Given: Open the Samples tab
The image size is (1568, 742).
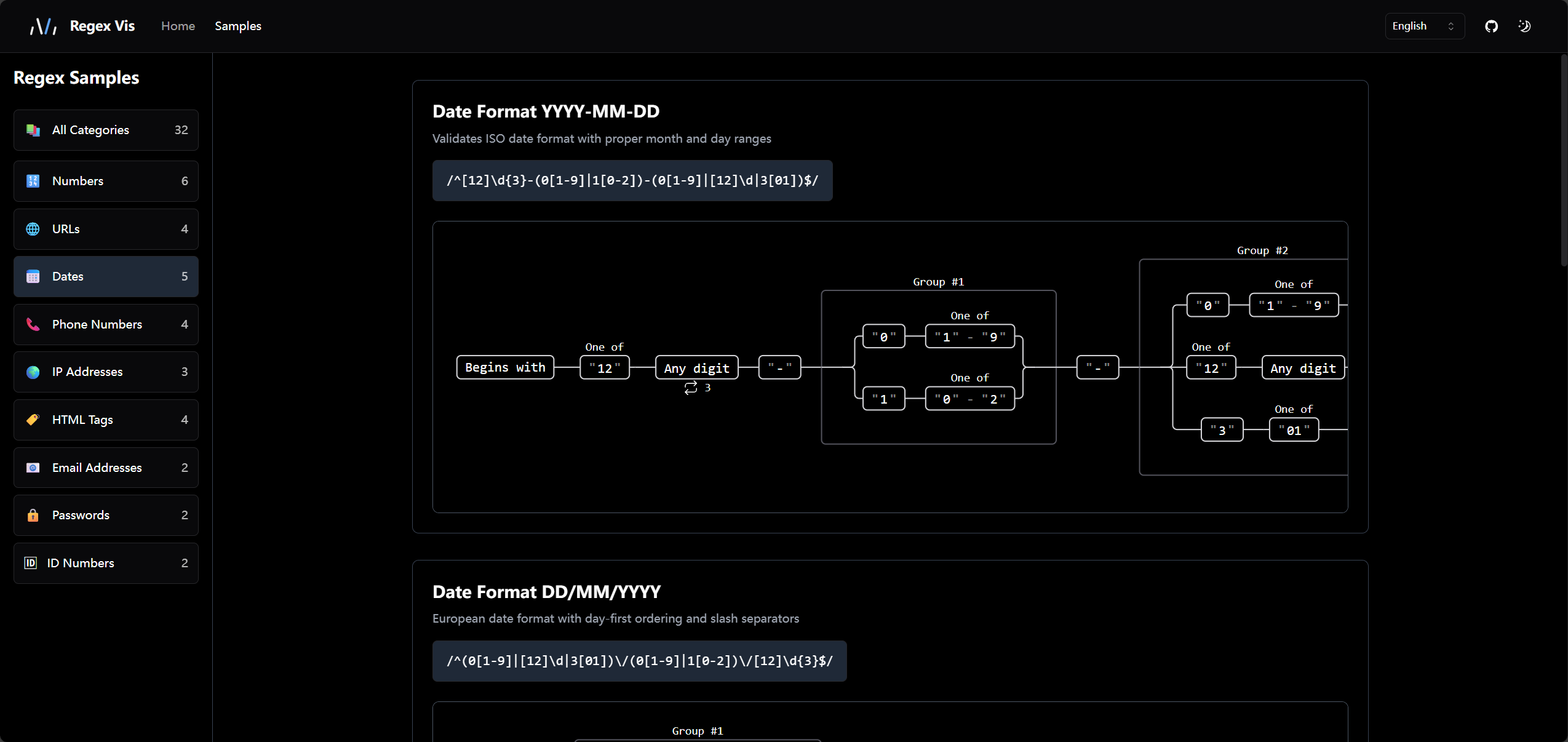Looking at the screenshot, I should click(x=238, y=26).
